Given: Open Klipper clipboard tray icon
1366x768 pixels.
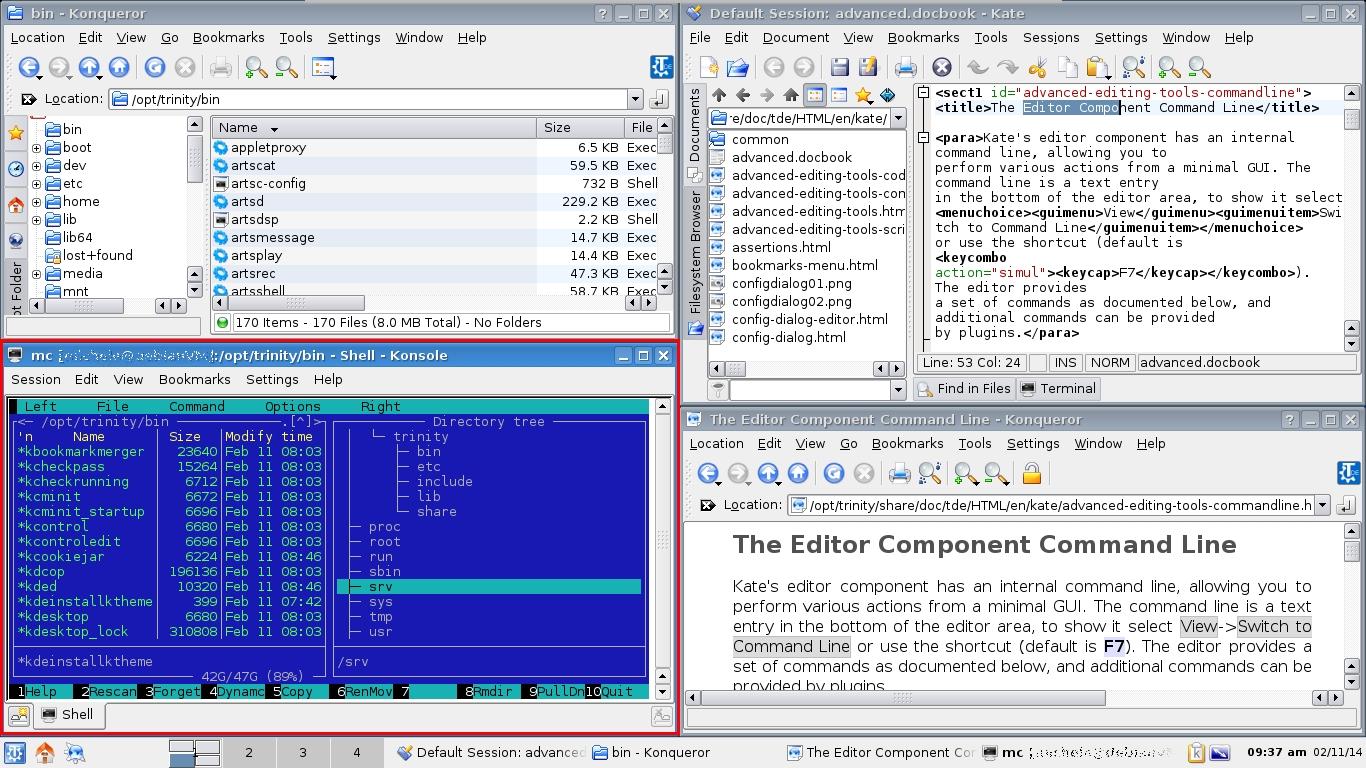Looking at the screenshot, I should click(x=1196, y=753).
